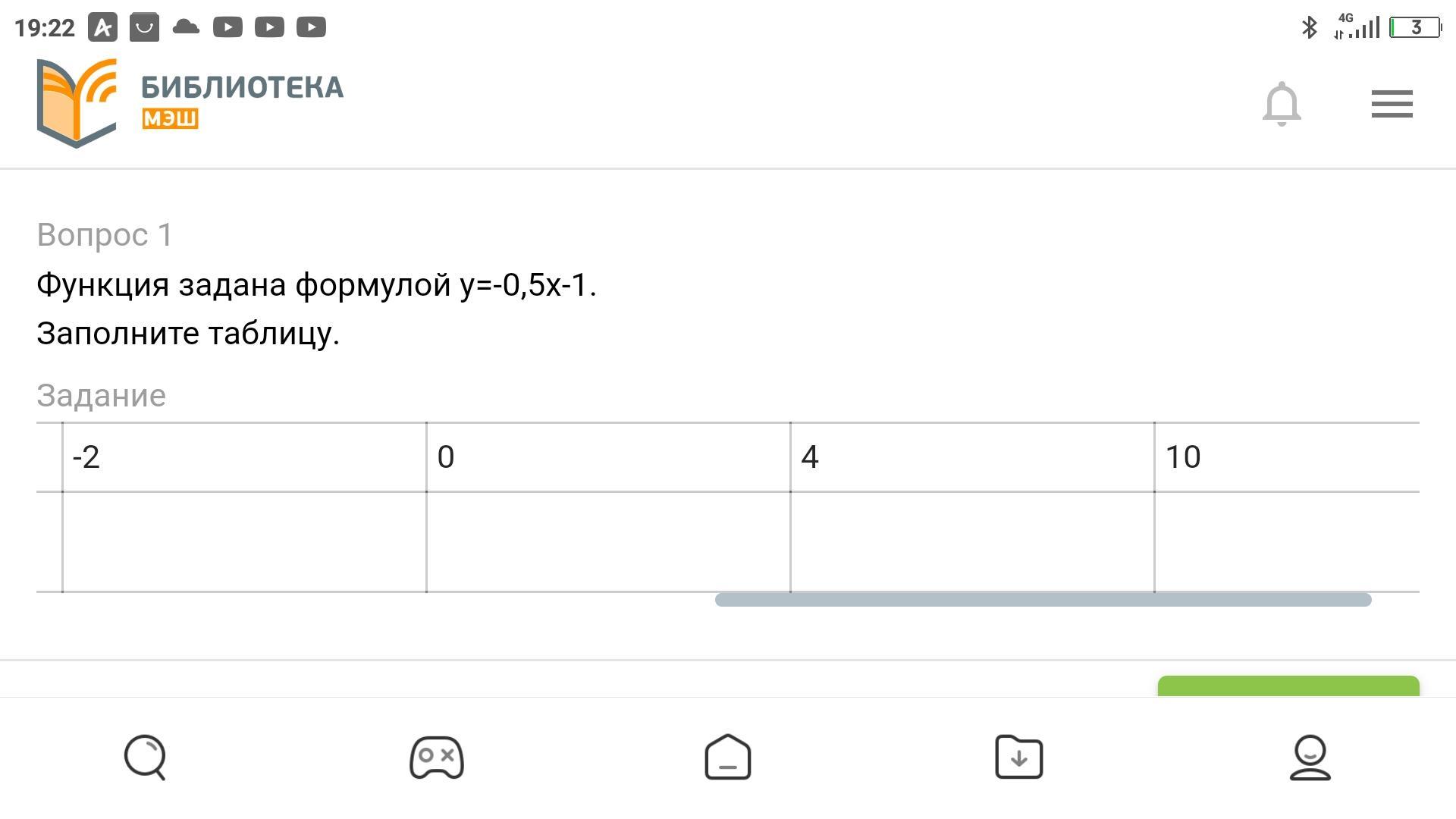This screenshot has width=1456, height=819.
Task: Click the answer cell under 10
Action: coord(1286,541)
